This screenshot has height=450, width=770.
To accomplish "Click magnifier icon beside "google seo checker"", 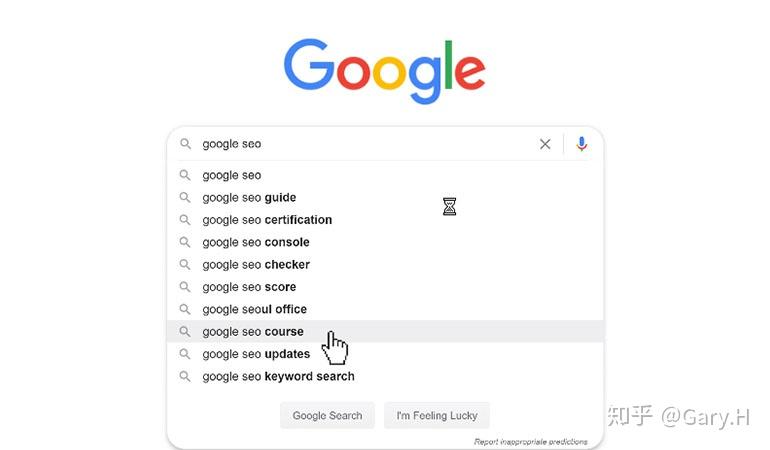I will point(185,264).
